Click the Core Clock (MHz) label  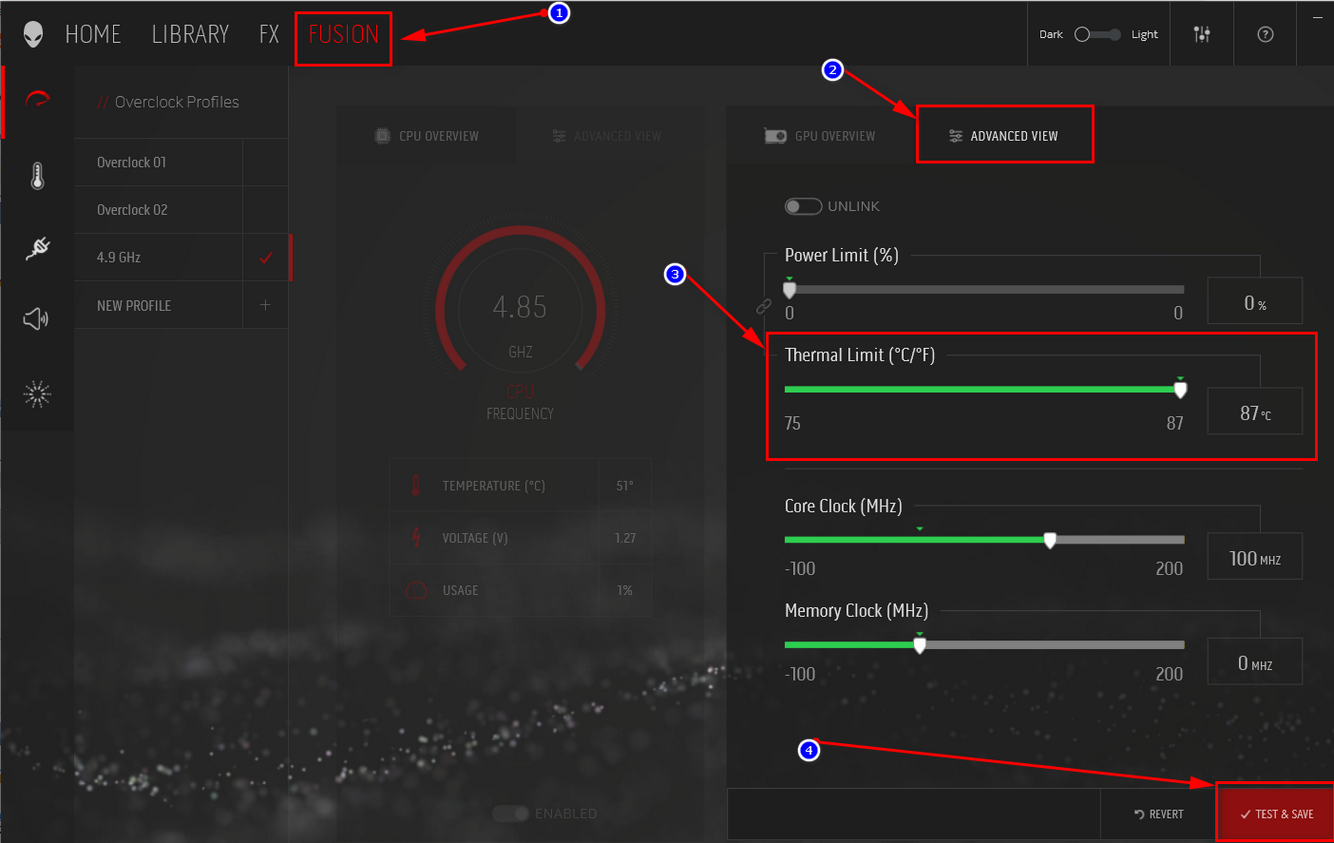(x=843, y=506)
